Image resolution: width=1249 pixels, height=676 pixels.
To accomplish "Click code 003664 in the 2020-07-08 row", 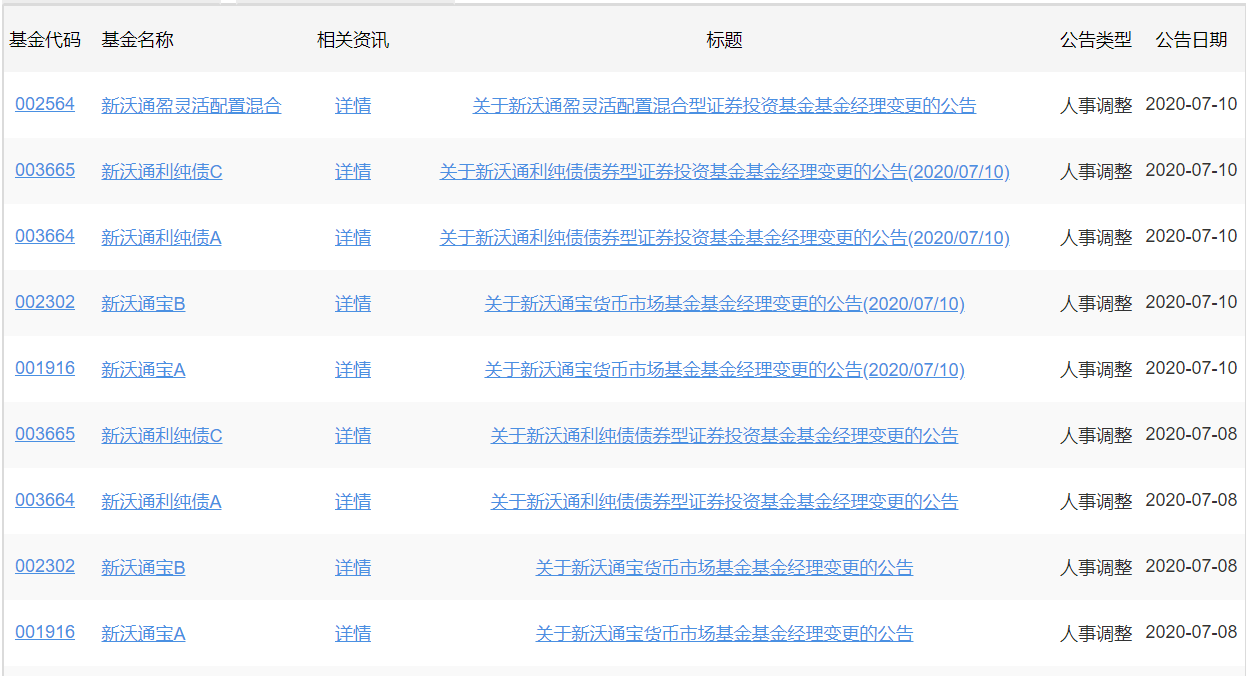I will pyautogui.click(x=45, y=500).
